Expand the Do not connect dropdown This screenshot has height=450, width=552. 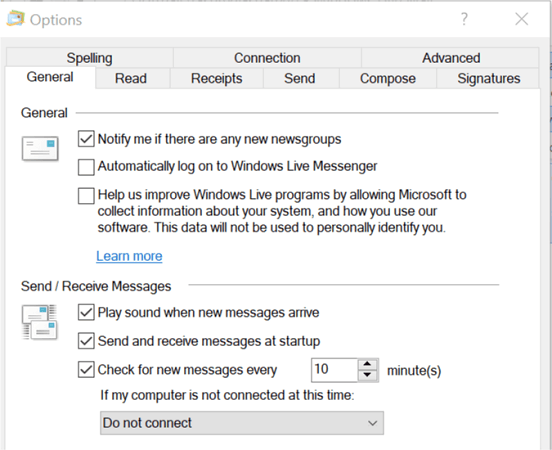click(242, 423)
